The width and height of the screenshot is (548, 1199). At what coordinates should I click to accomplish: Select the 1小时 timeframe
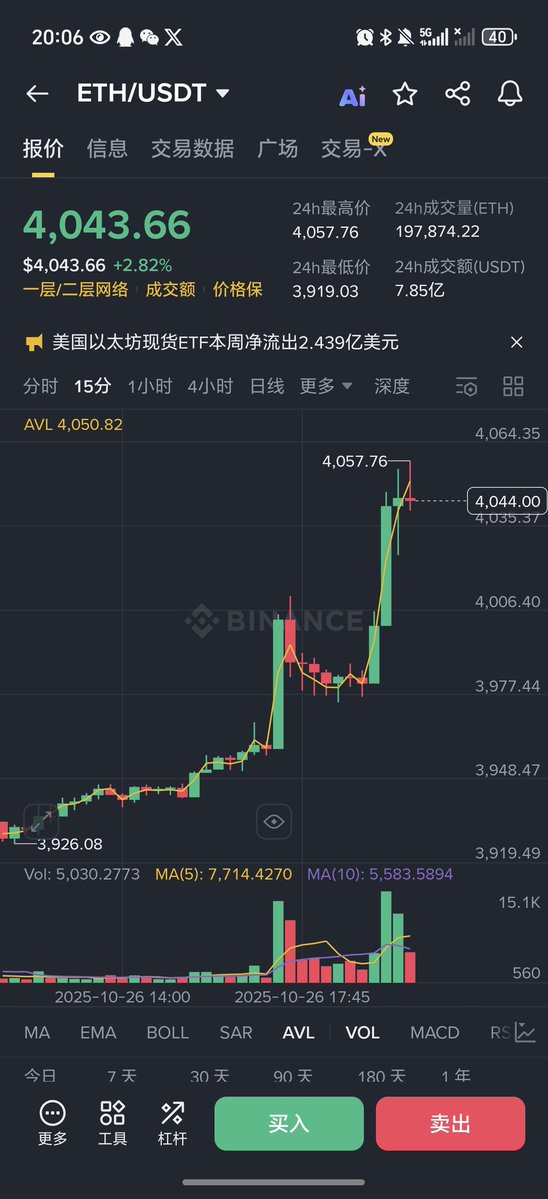(150, 386)
